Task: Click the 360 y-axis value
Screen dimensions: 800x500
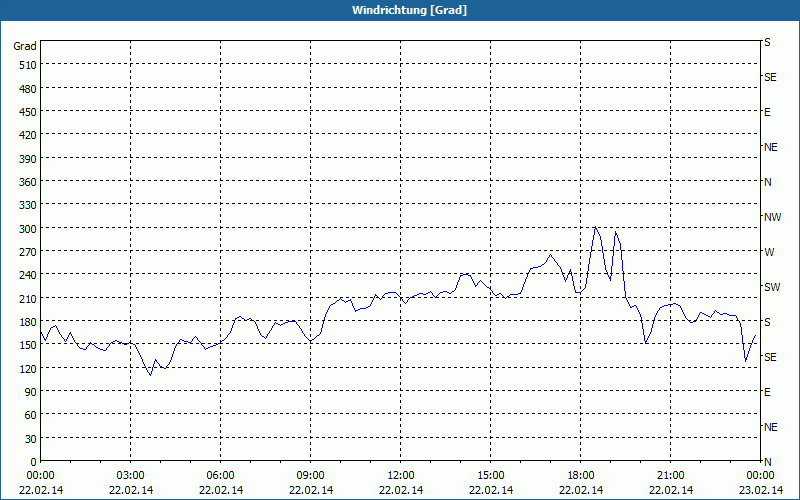Action: (x=29, y=182)
